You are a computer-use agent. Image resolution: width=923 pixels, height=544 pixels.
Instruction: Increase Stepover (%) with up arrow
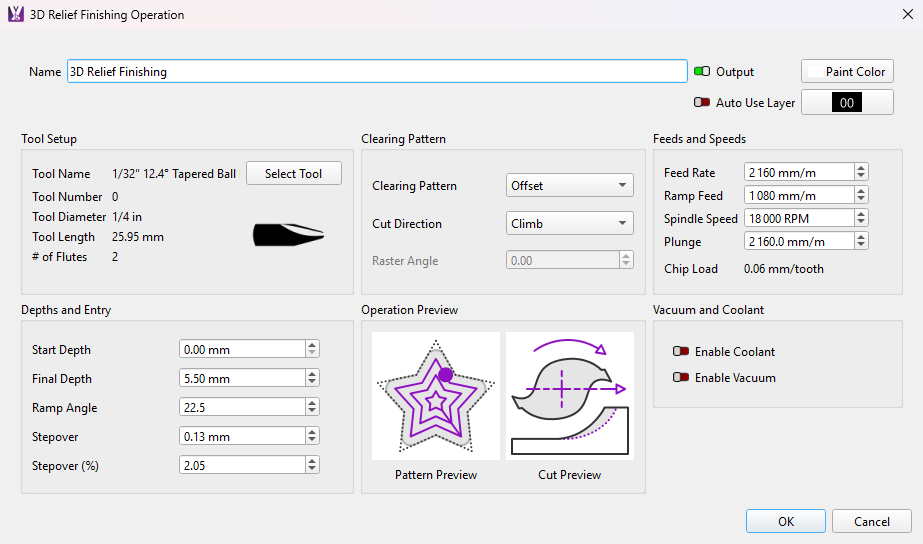pyautogui.click(x=312, y=461)
